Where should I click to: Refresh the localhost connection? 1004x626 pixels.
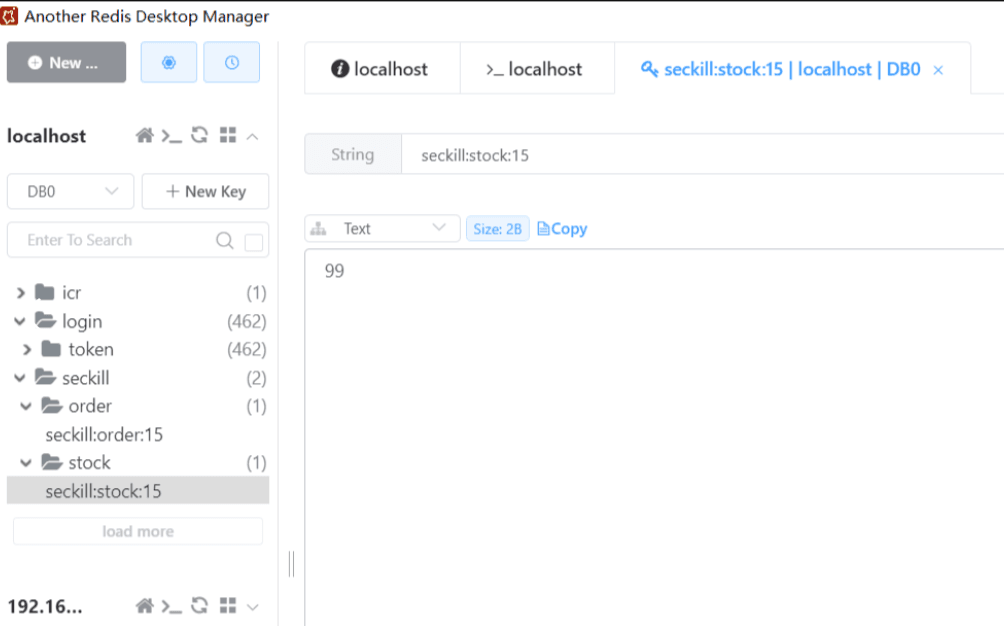(x=200, y=135)
